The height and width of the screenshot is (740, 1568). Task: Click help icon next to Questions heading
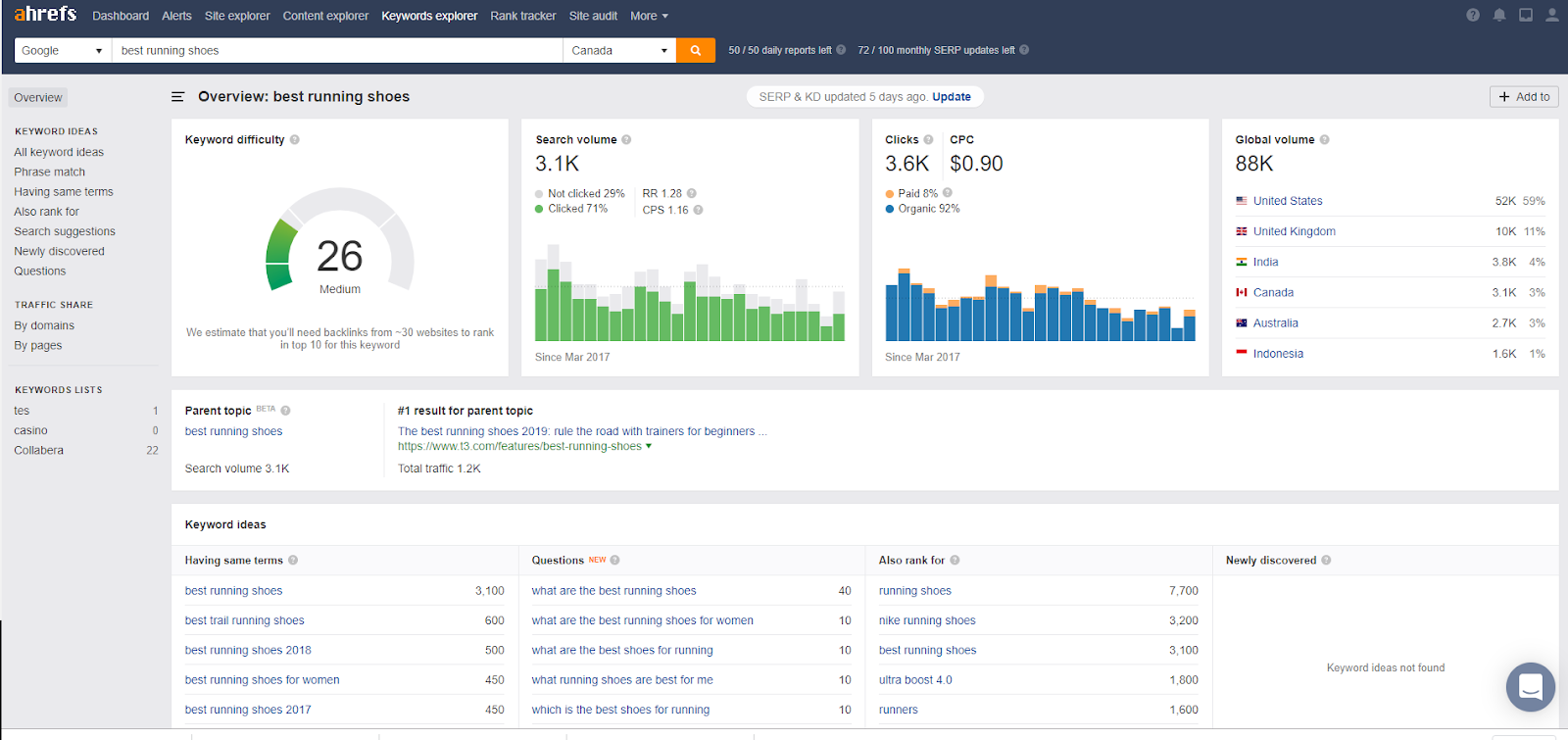[x=615, y=561]
